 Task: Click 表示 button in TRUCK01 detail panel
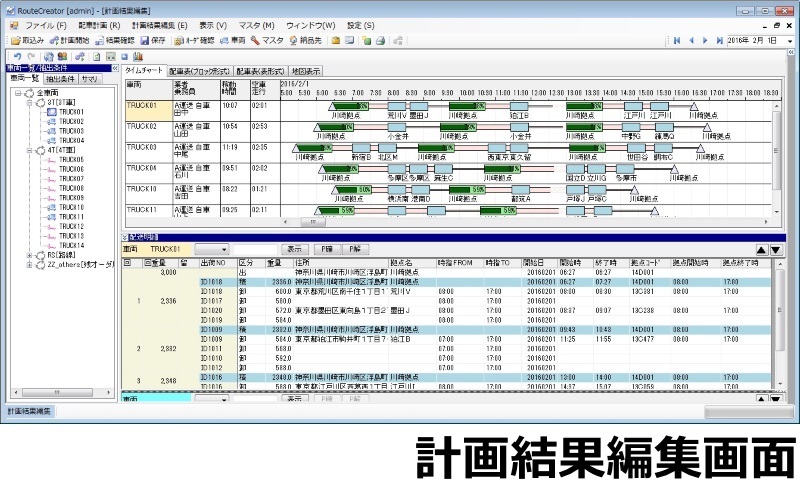[294, 249]
